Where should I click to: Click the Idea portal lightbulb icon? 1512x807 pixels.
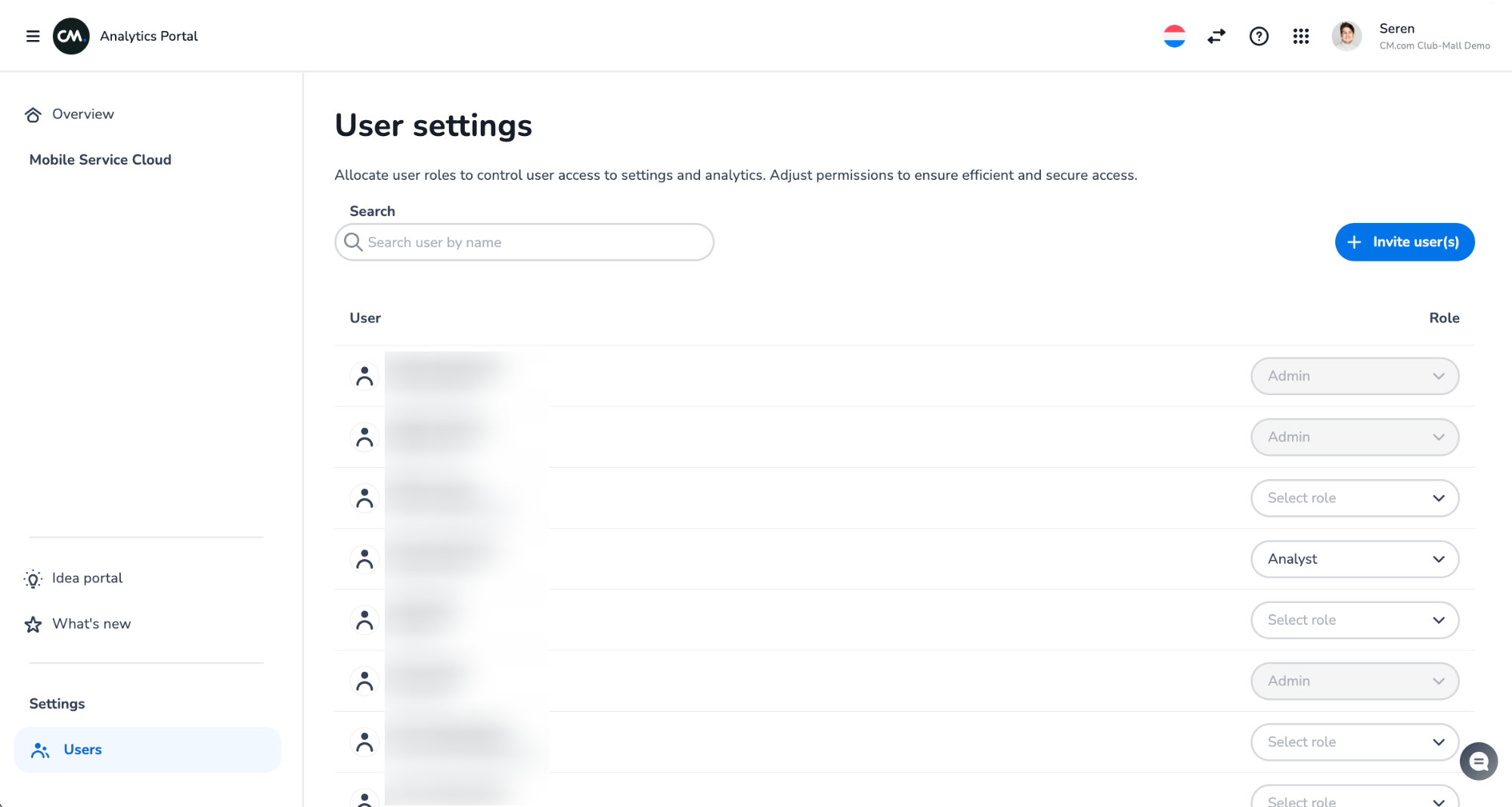pos(33,578)
